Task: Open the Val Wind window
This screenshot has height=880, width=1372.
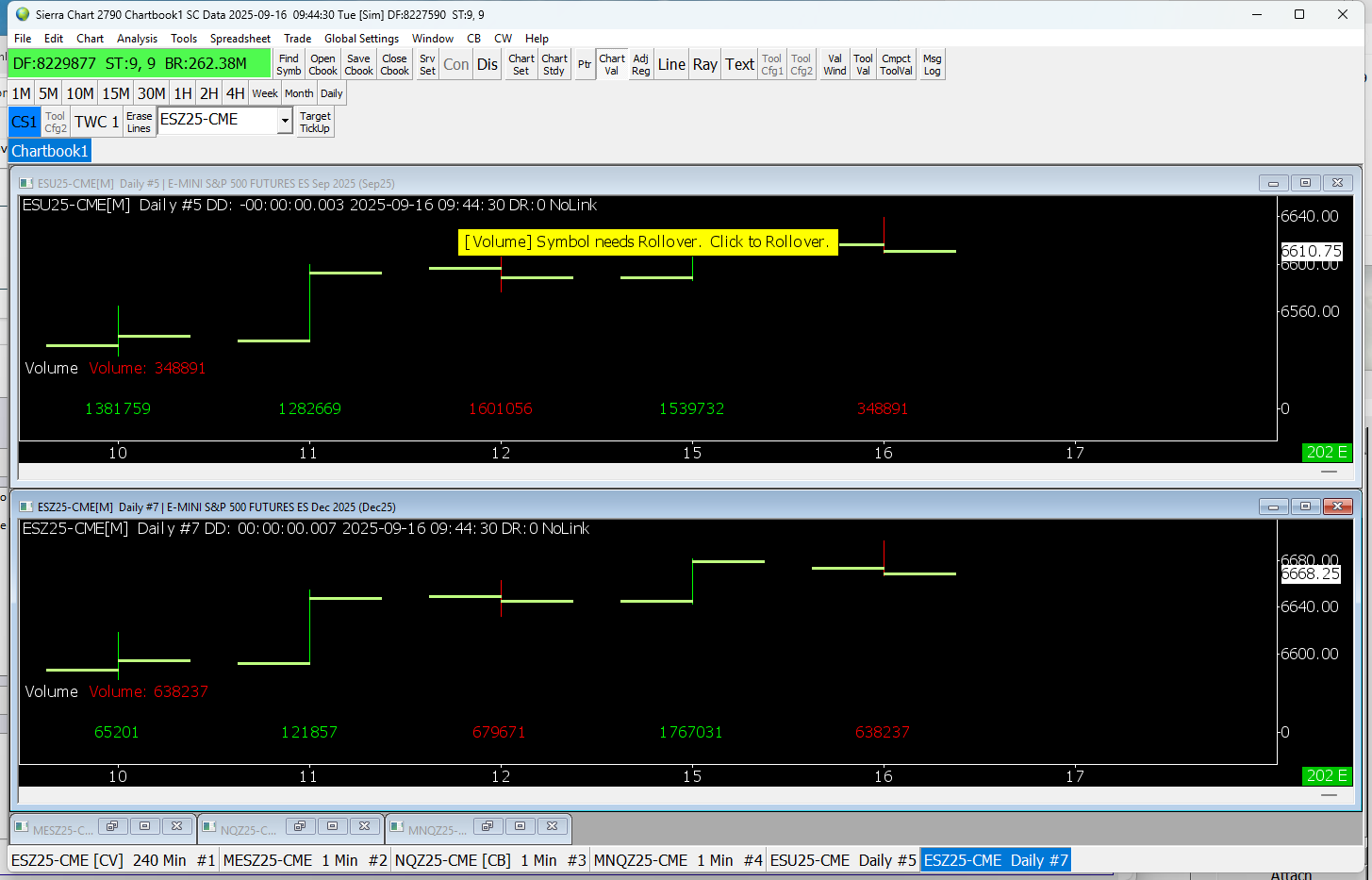Action: (835, 64)
